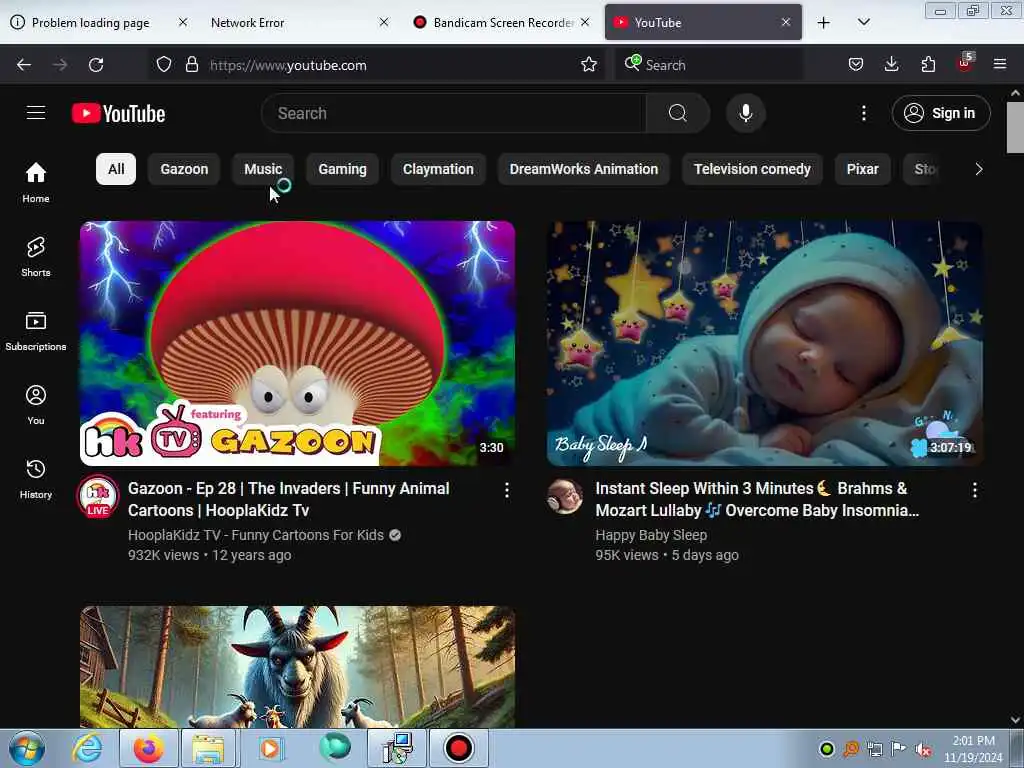This screenshot has width=1024, height=768.
Task: Click Bandicam record icon on taskbar
Action: 458,748
